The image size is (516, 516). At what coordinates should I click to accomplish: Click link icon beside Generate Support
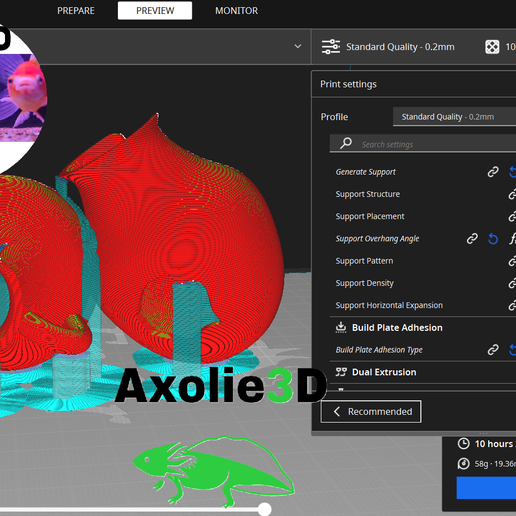(x=493, y=172)
